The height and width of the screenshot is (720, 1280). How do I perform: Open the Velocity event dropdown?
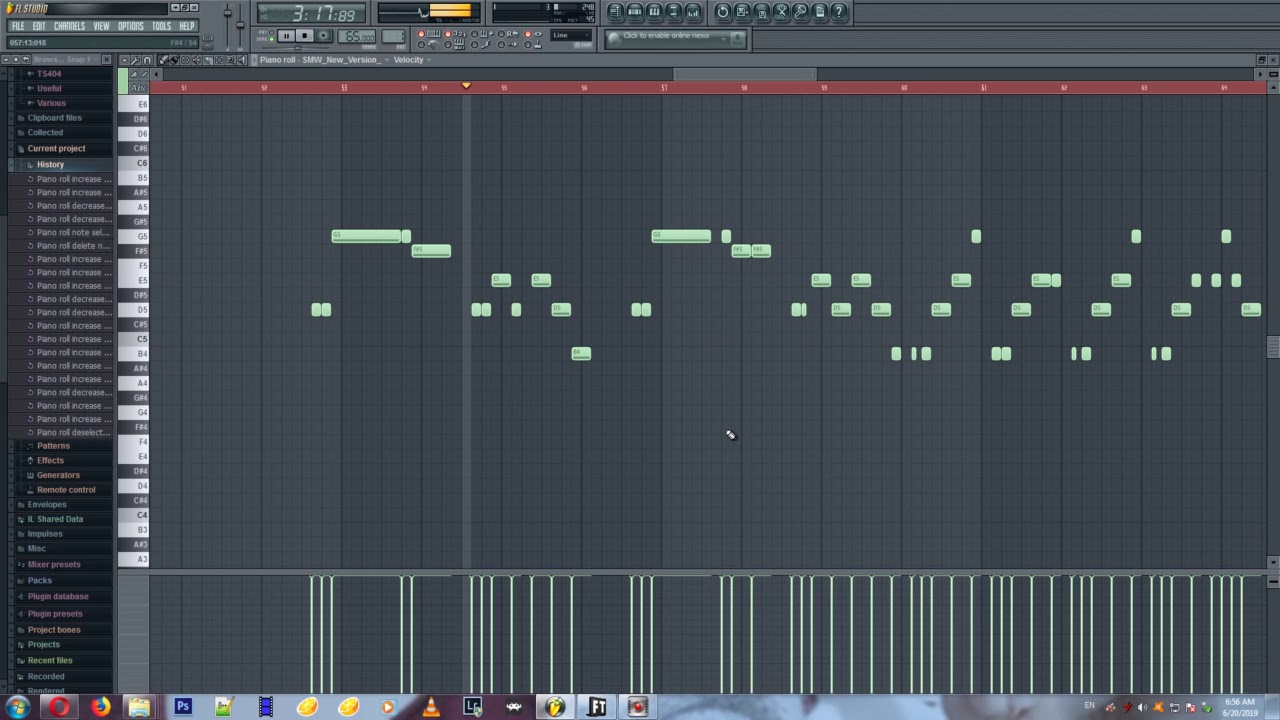[410, 60]
